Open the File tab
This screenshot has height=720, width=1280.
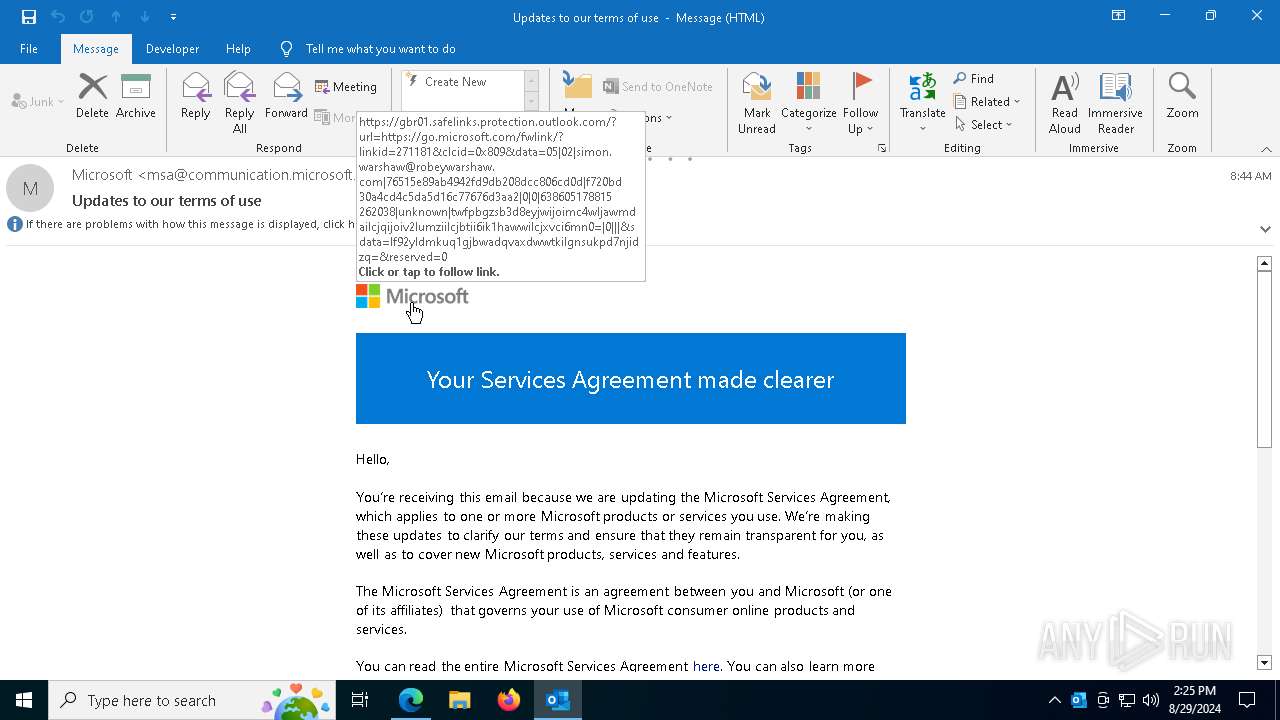pyautogui.click(x=29, y=49)
